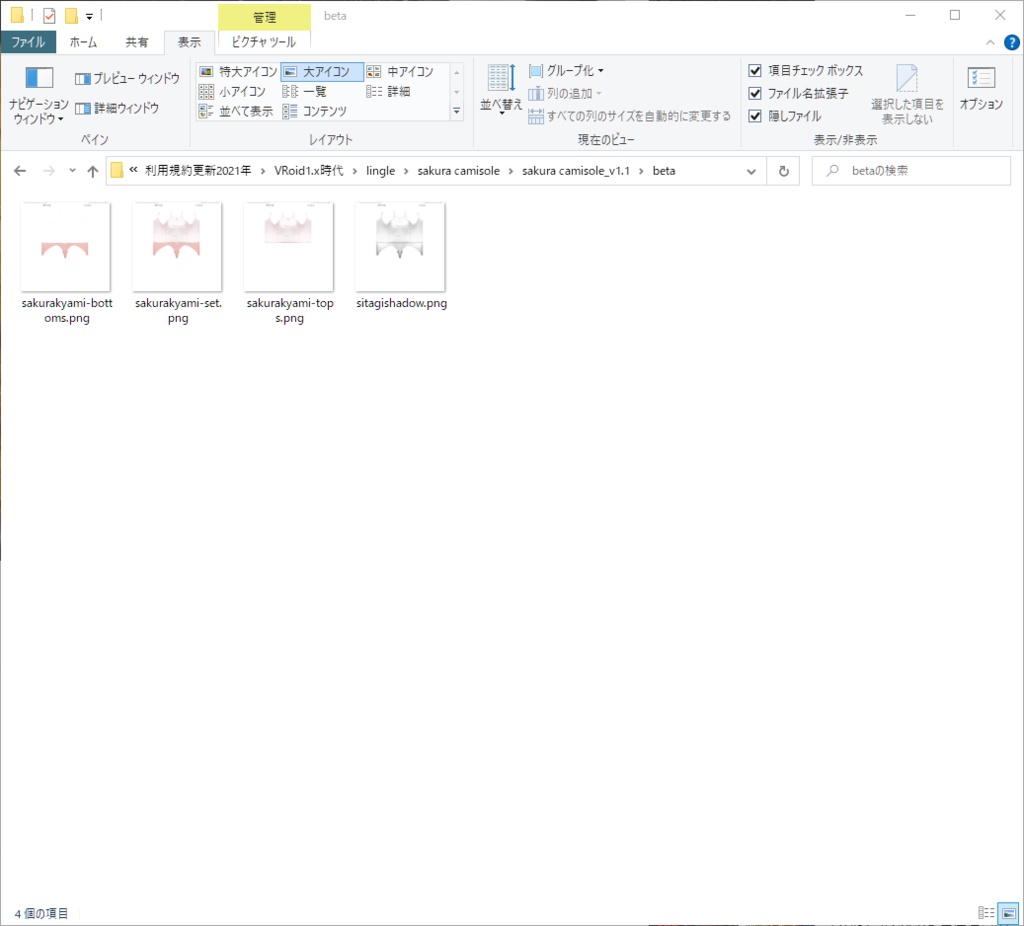Switch to the Share ribbon tab
The width and height of the screenshot is (1024, 926).
(x=136, y=42)
